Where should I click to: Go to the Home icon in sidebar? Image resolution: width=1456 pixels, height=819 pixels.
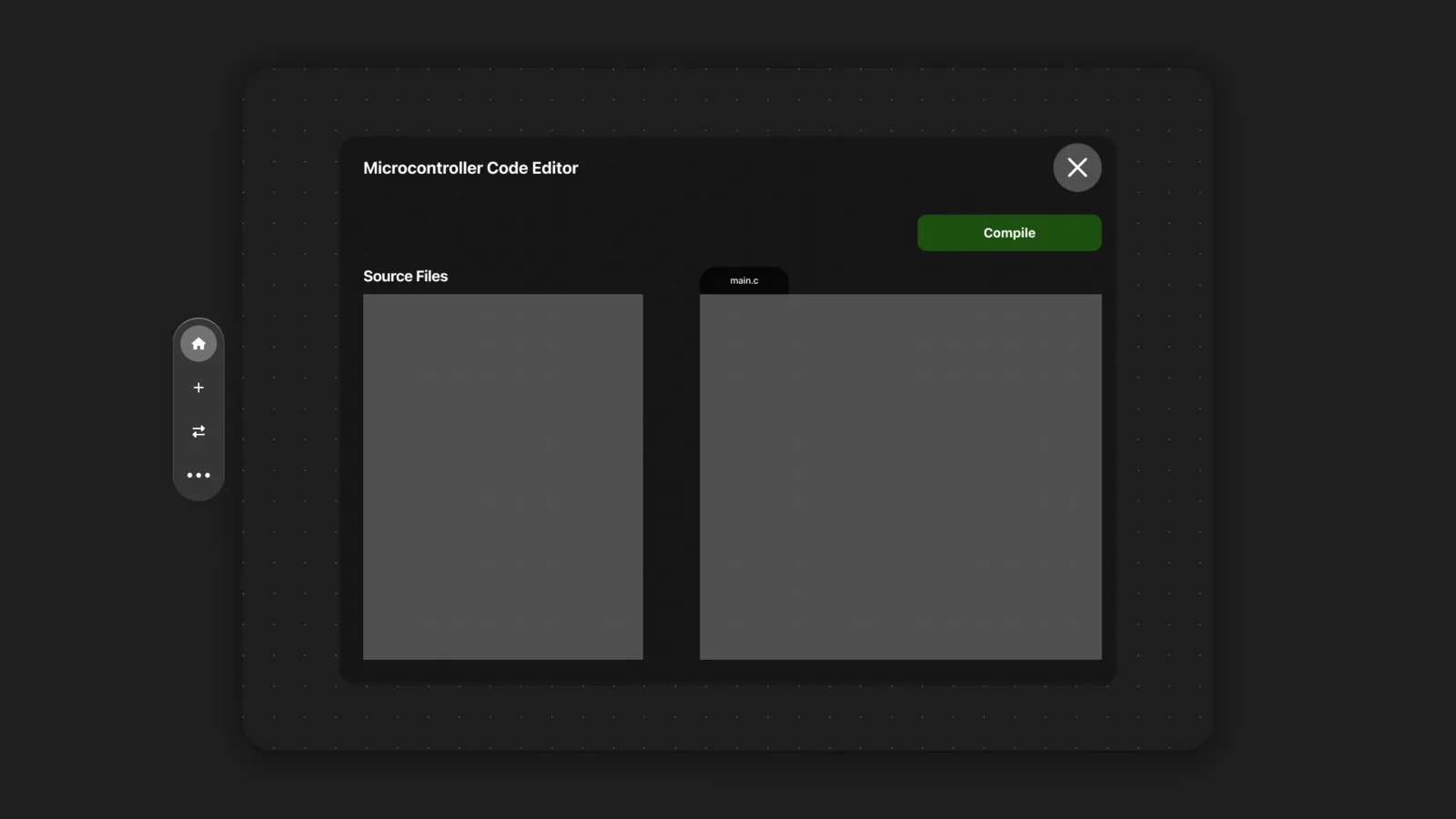click(x=198, y=344)
